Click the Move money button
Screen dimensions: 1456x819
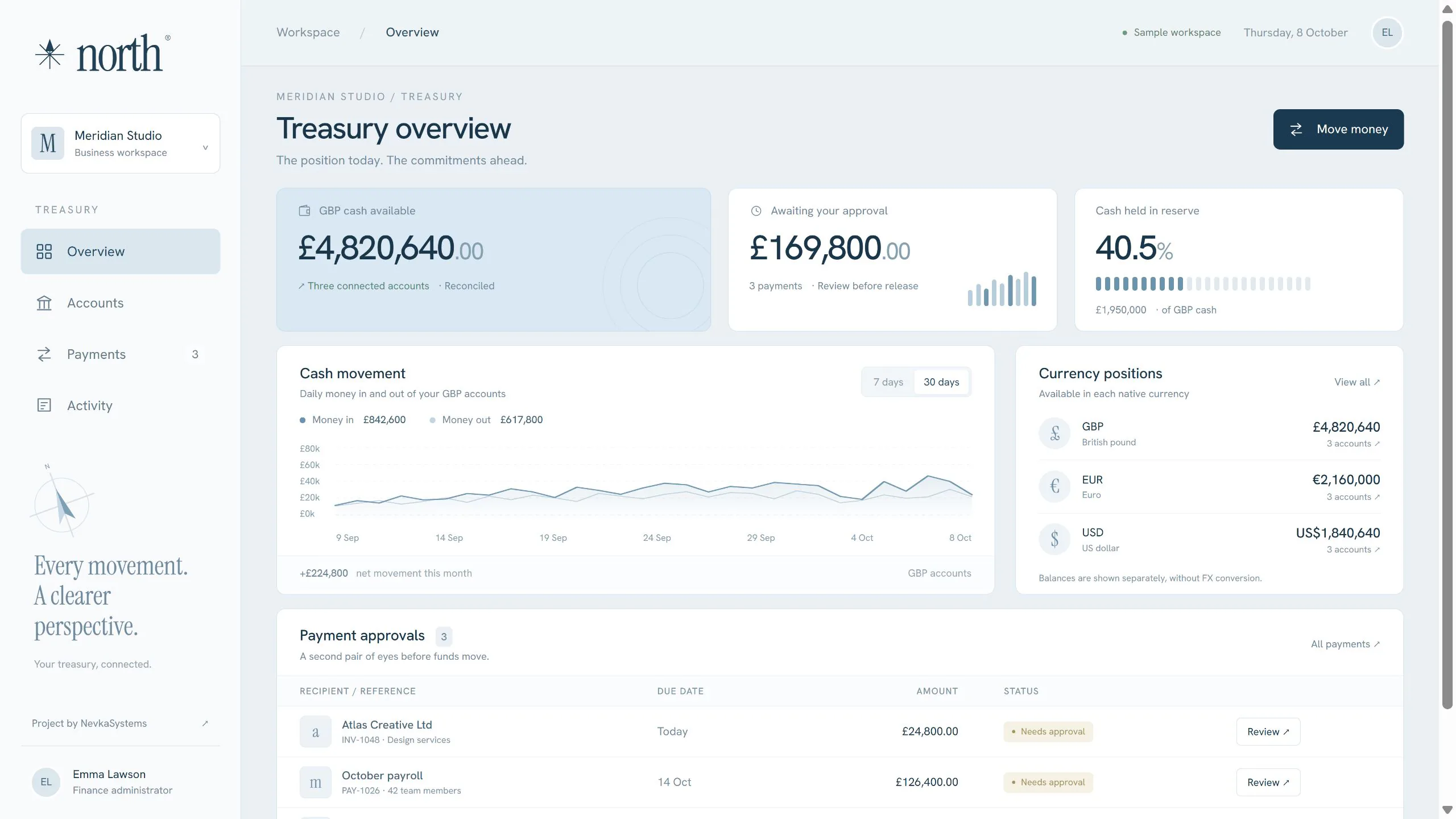point(1338,130)
